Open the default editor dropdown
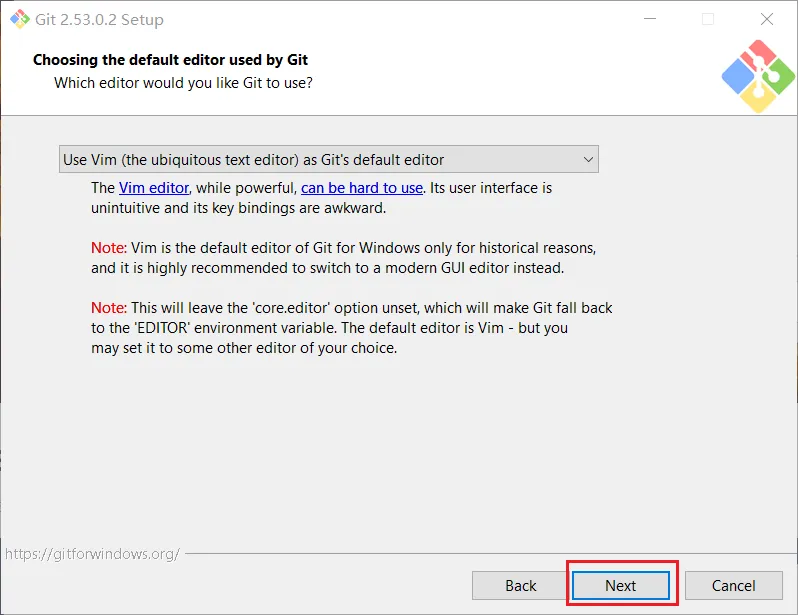The image size is (798, 615). point(328,159)
